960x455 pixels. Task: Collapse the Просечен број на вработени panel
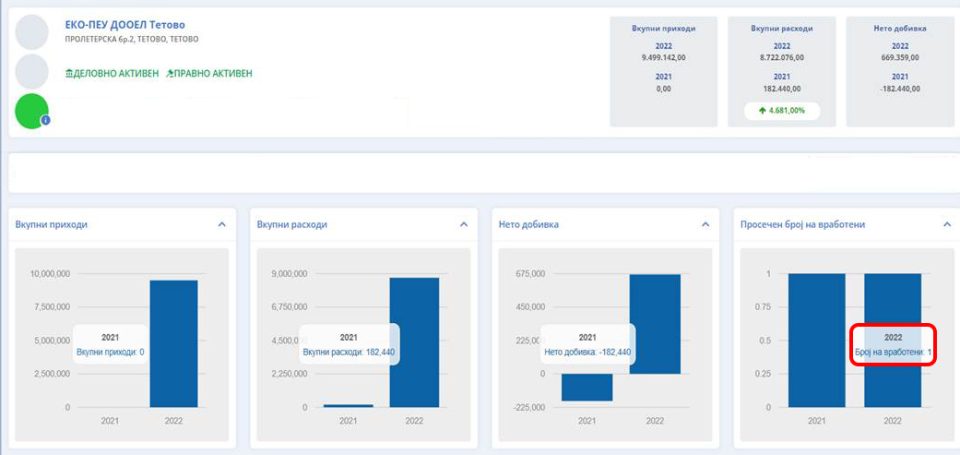947,225
